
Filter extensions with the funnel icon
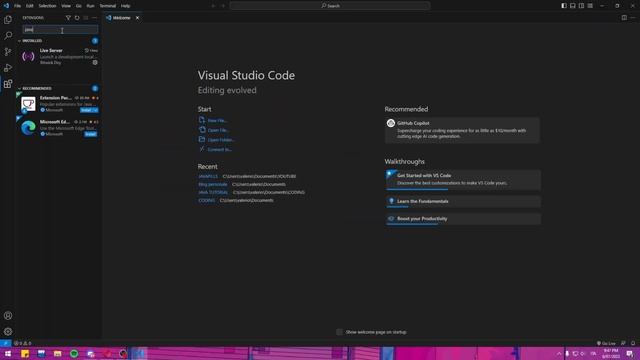pos(68,18)
